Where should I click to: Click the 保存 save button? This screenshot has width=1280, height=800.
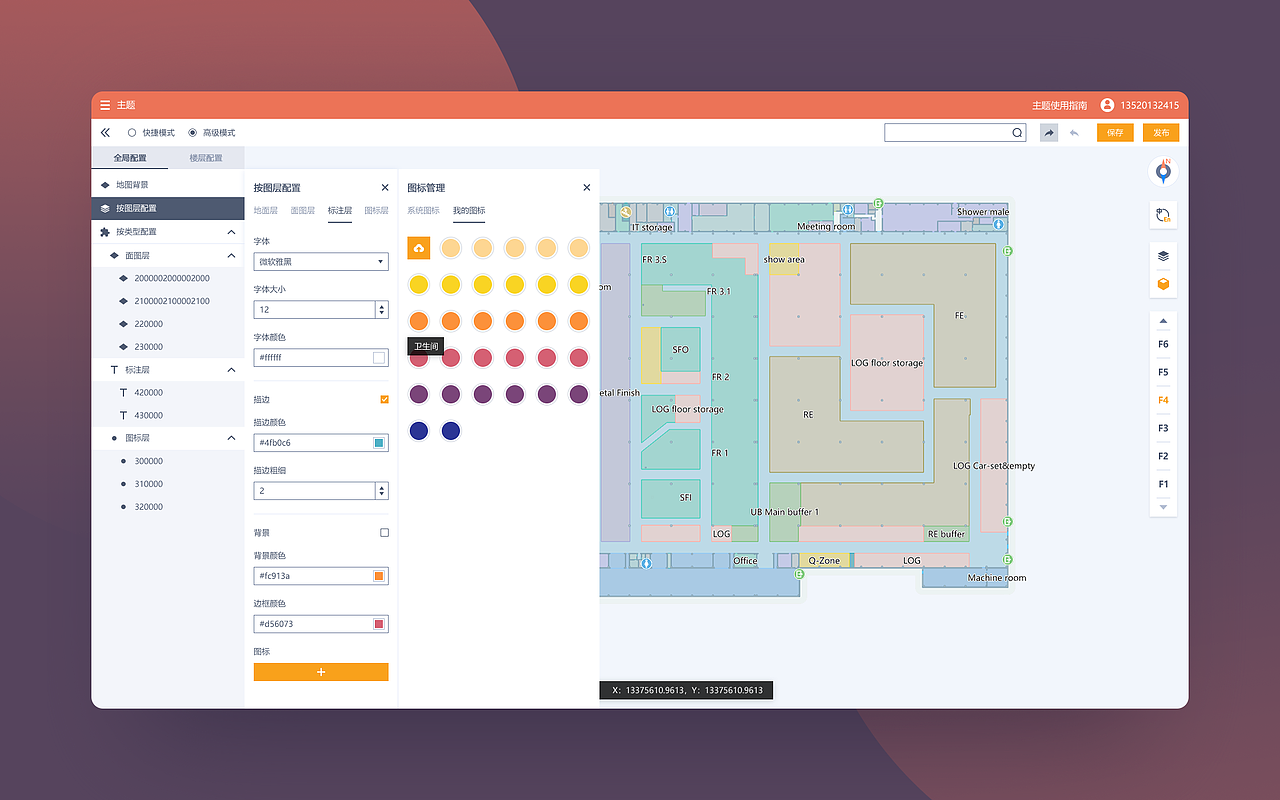click(x=1115, y=132)
